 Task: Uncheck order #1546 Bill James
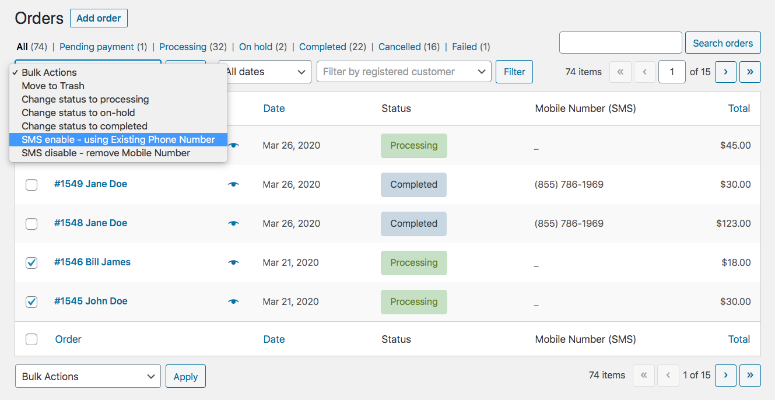[x=32, y=263]
